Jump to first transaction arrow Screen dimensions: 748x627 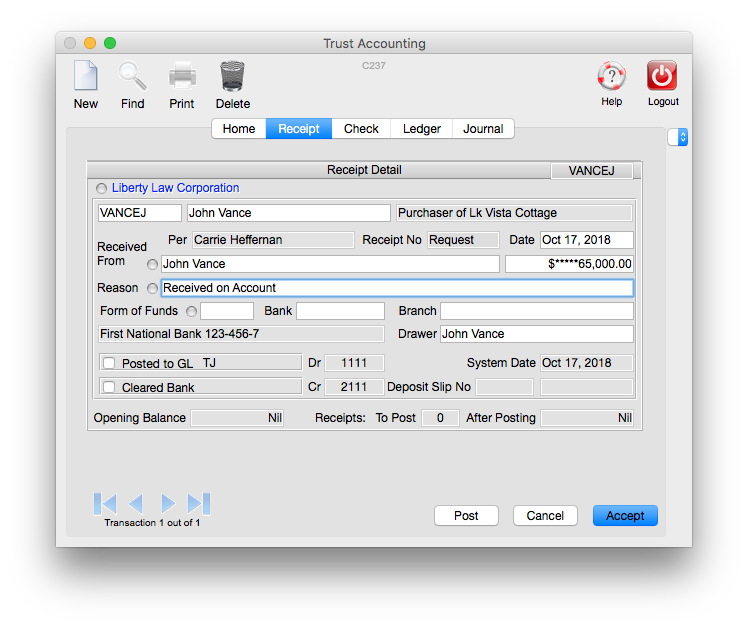(x=105, y=503)
